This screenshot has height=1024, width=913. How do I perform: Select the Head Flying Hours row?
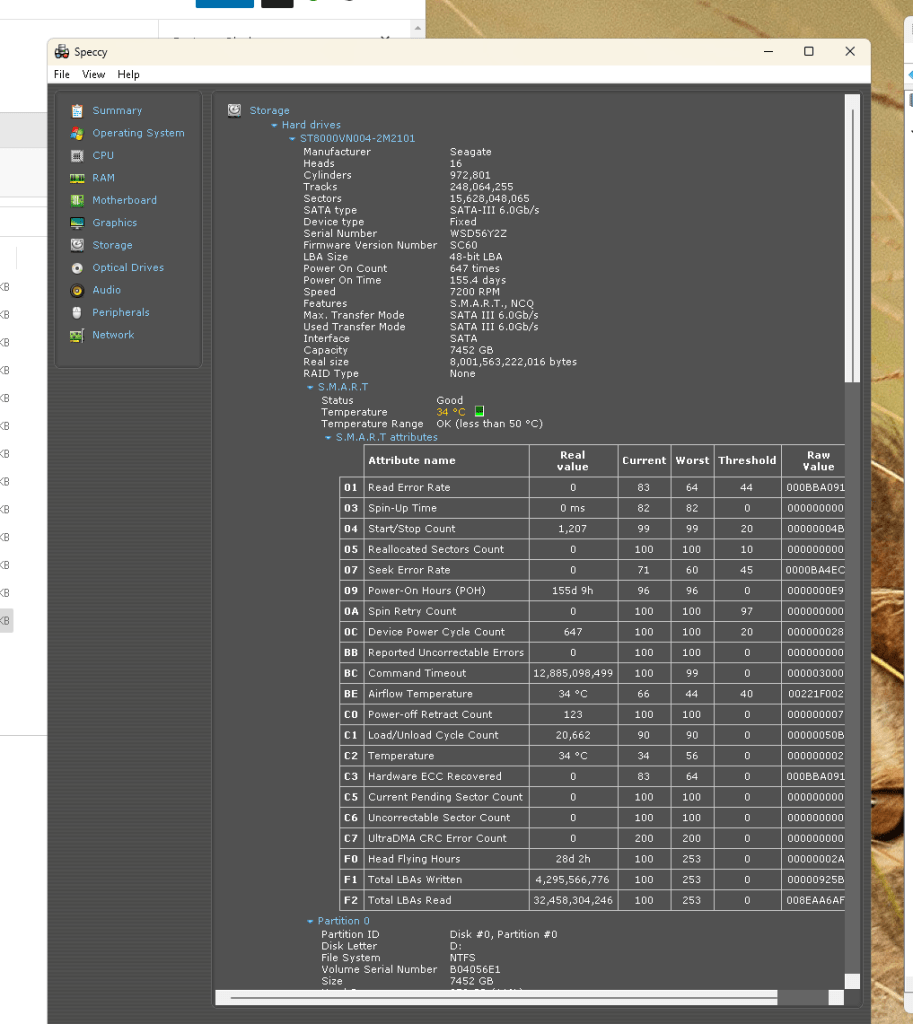click(x=592, y=859)
